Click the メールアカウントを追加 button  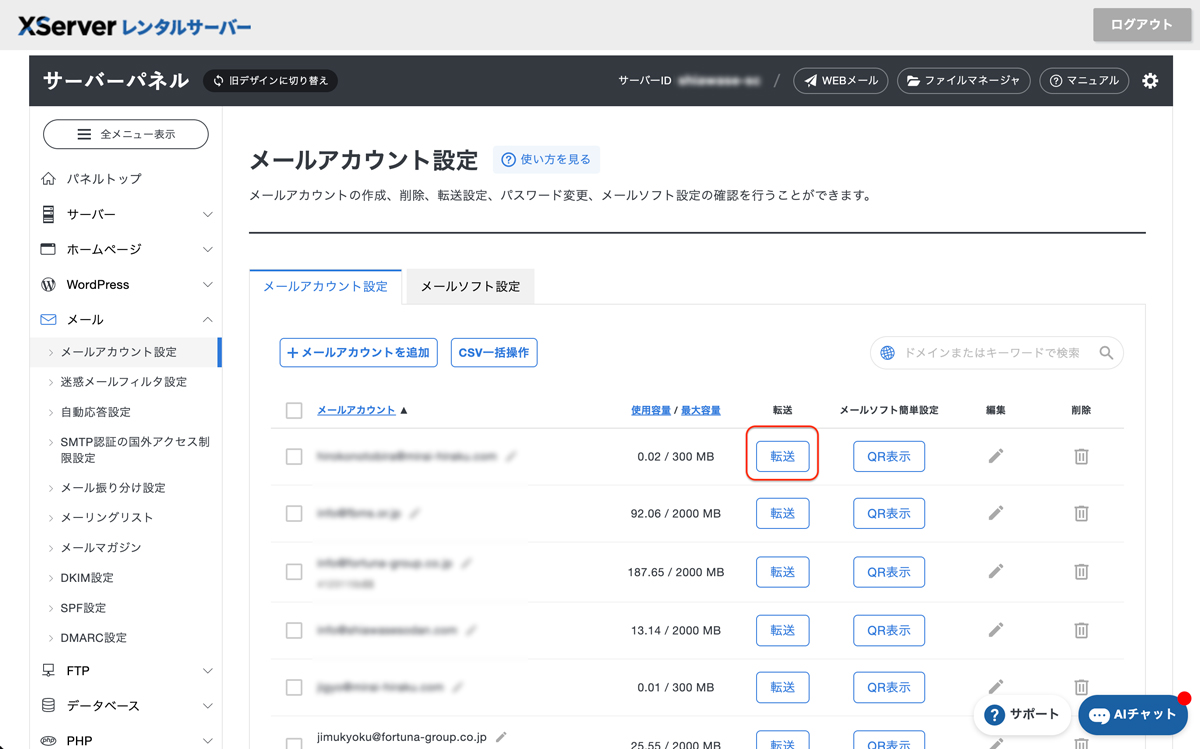(358, 353)
